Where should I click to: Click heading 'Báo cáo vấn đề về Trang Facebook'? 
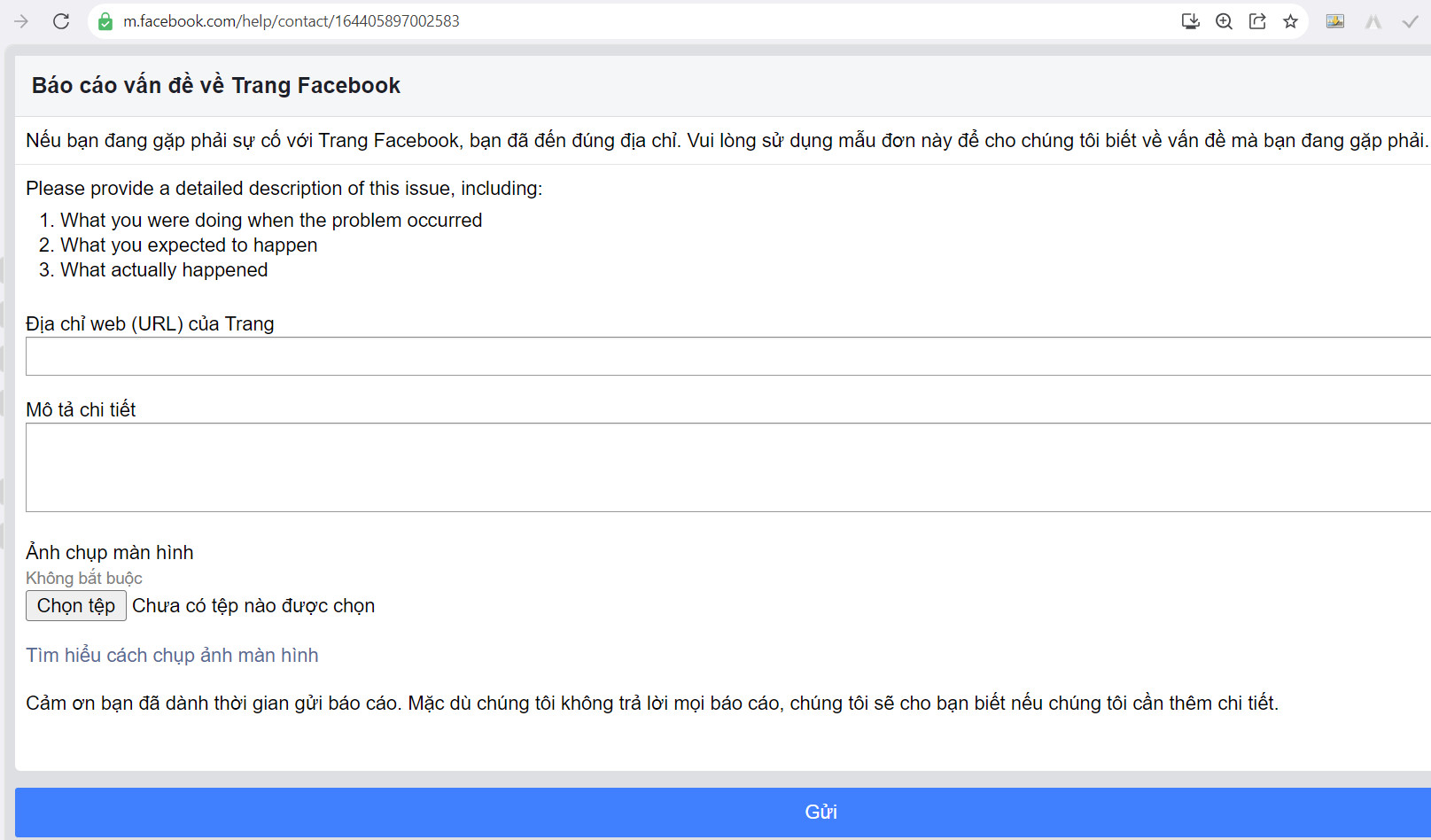click(216, 85)
